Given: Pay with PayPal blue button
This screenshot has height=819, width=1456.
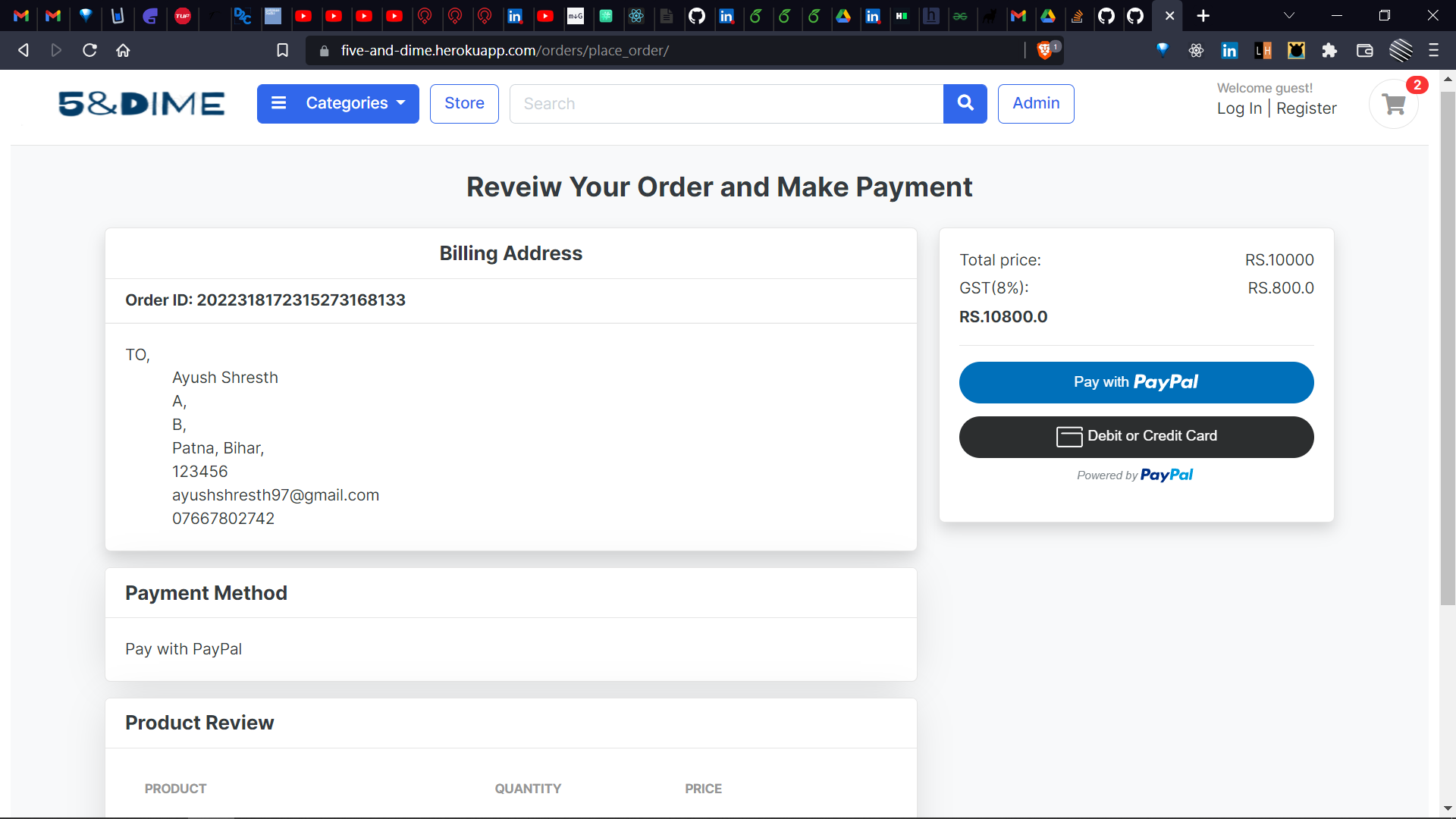Looking at the screenshot, I should [1136, 382].
